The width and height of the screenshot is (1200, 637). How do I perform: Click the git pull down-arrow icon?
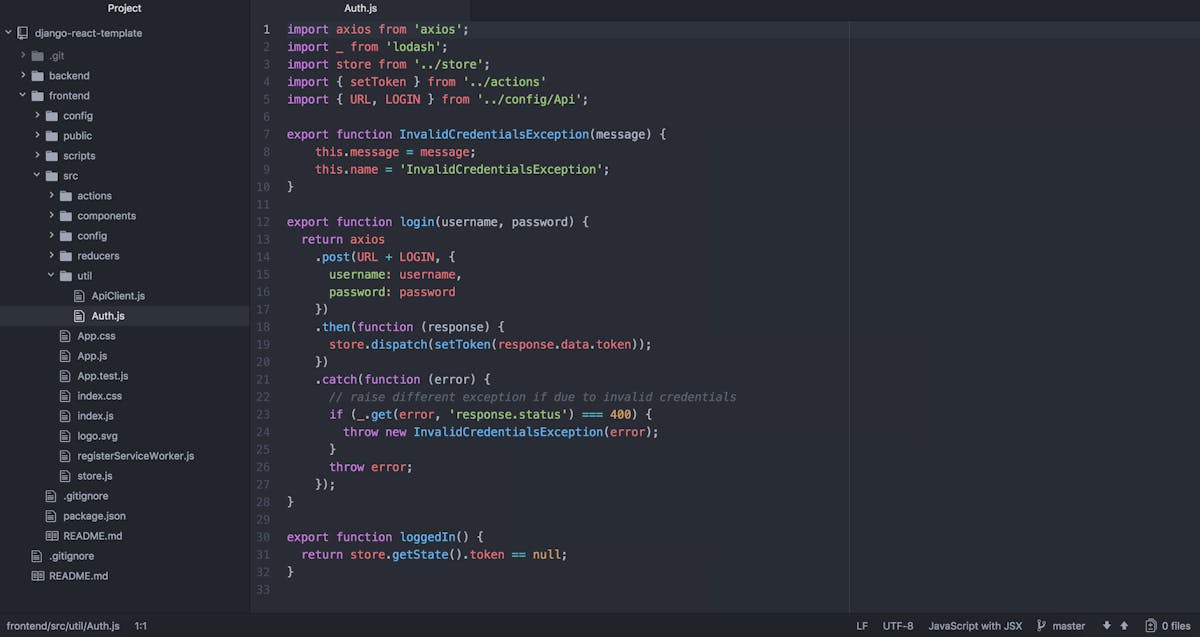point(1107,626)
